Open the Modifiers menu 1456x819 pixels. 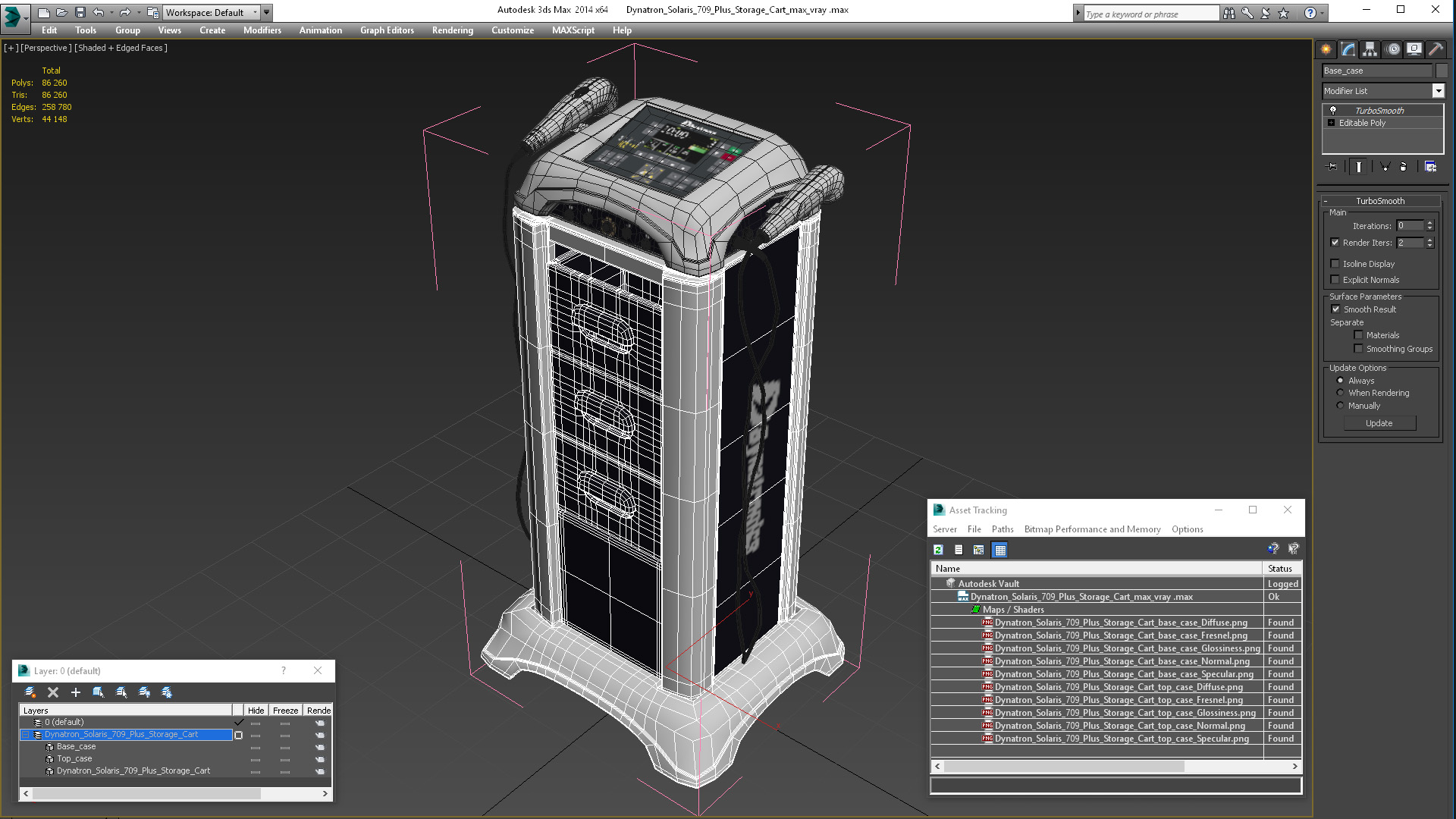point(262,30)
